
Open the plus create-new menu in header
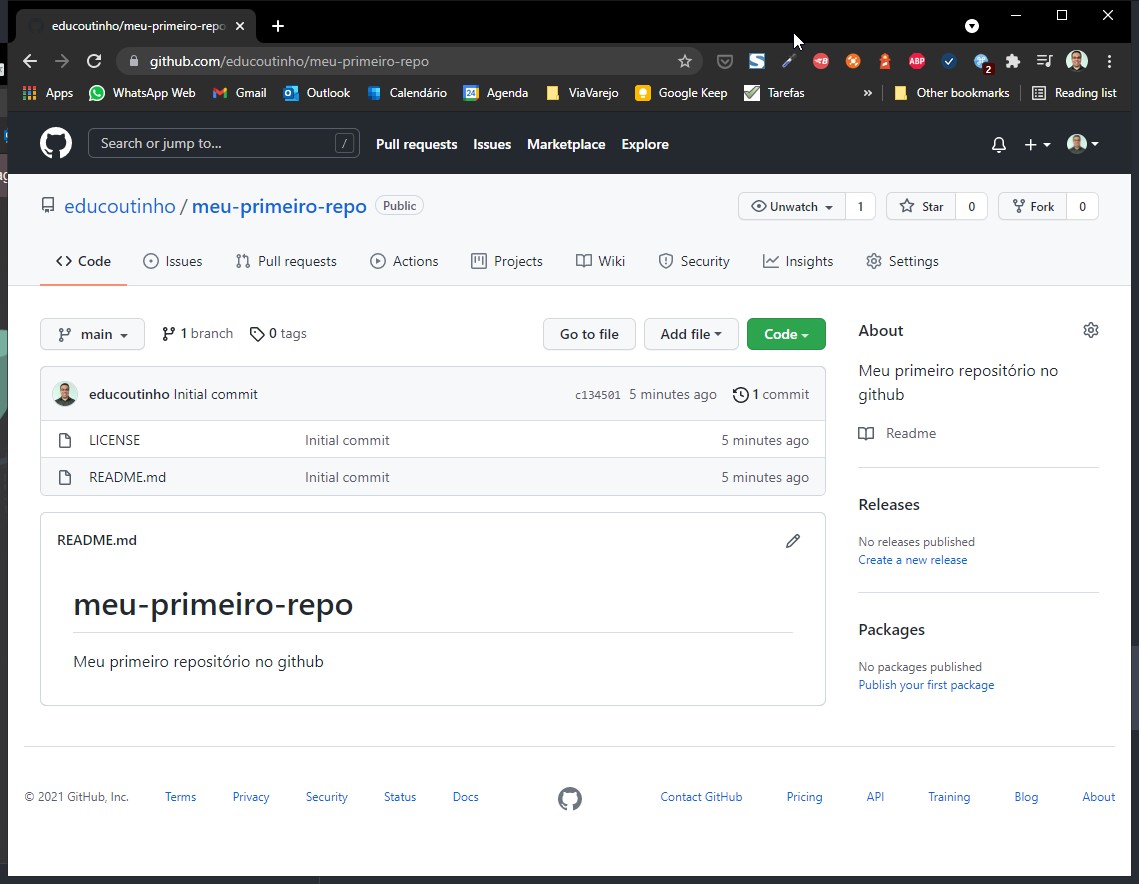coord(1037,145)
